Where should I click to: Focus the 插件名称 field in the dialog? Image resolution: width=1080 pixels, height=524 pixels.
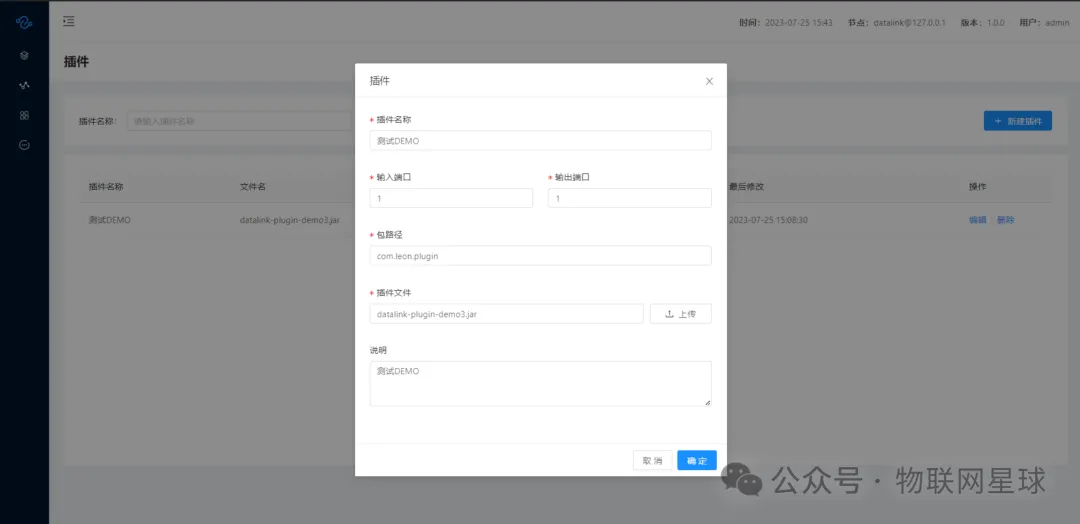[540, 141]
